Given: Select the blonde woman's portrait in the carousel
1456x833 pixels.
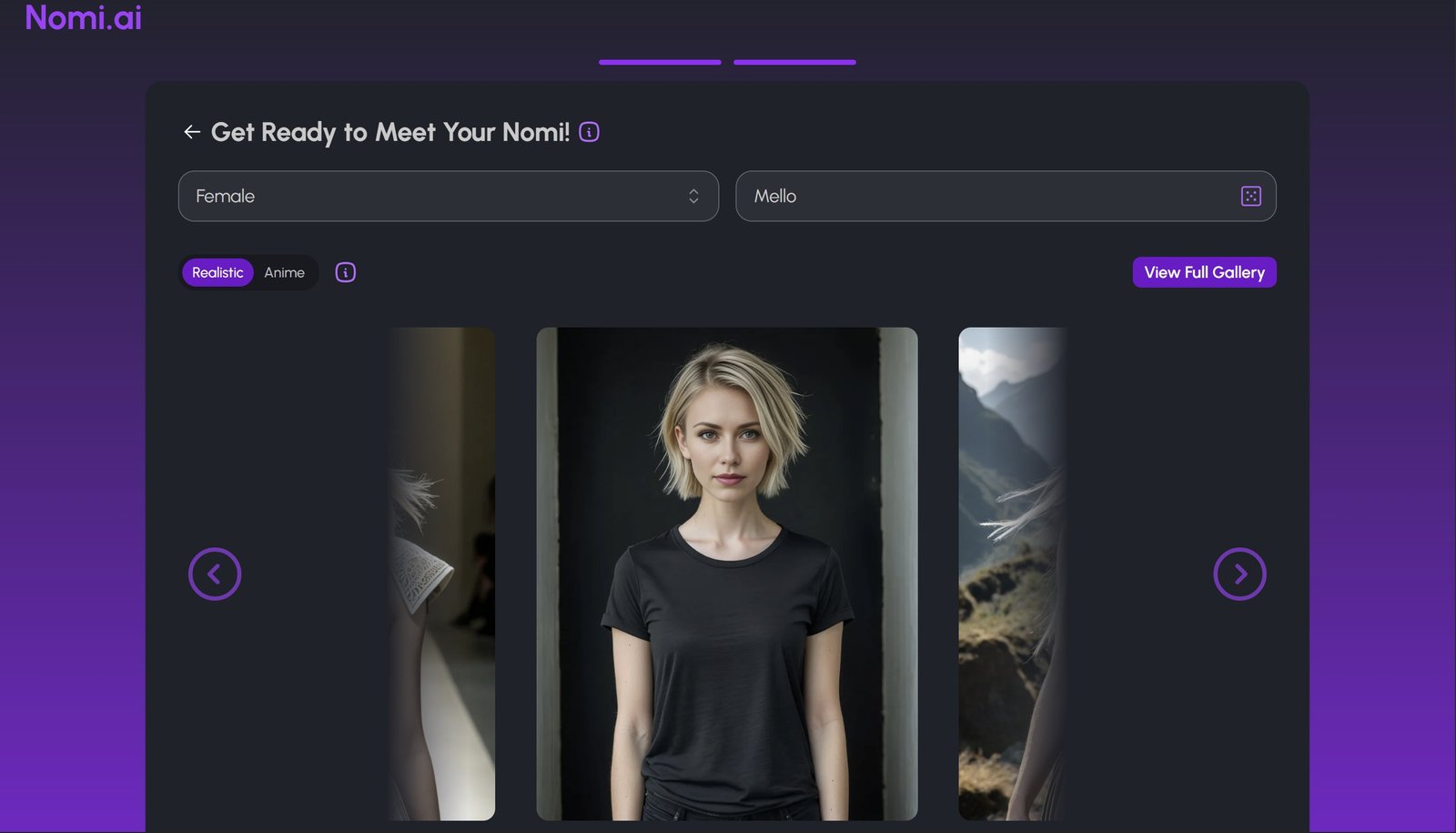Looking at the screenshot, I should (x=727, y=574).
